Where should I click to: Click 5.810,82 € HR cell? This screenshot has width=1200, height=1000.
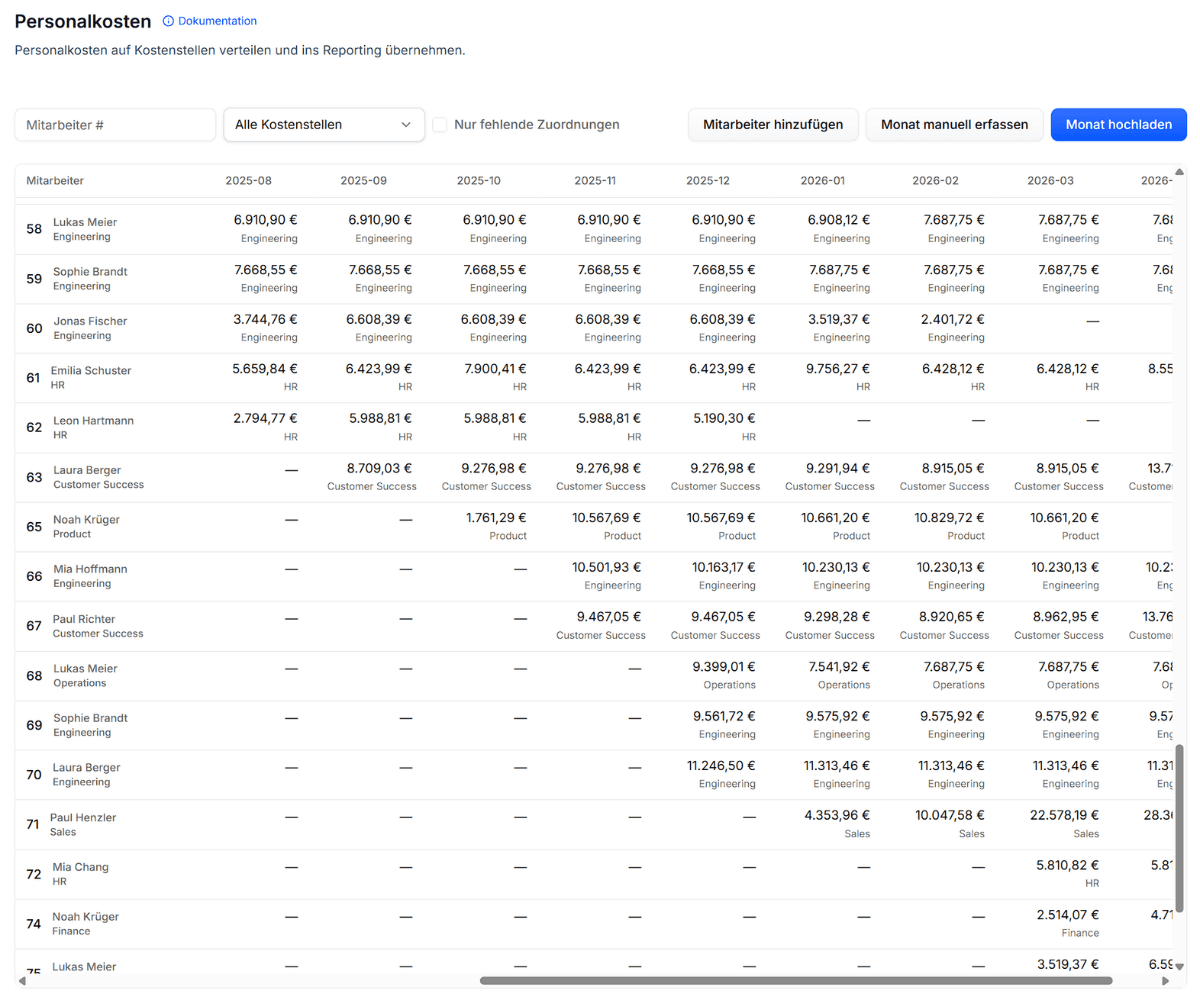[1067, 874]
